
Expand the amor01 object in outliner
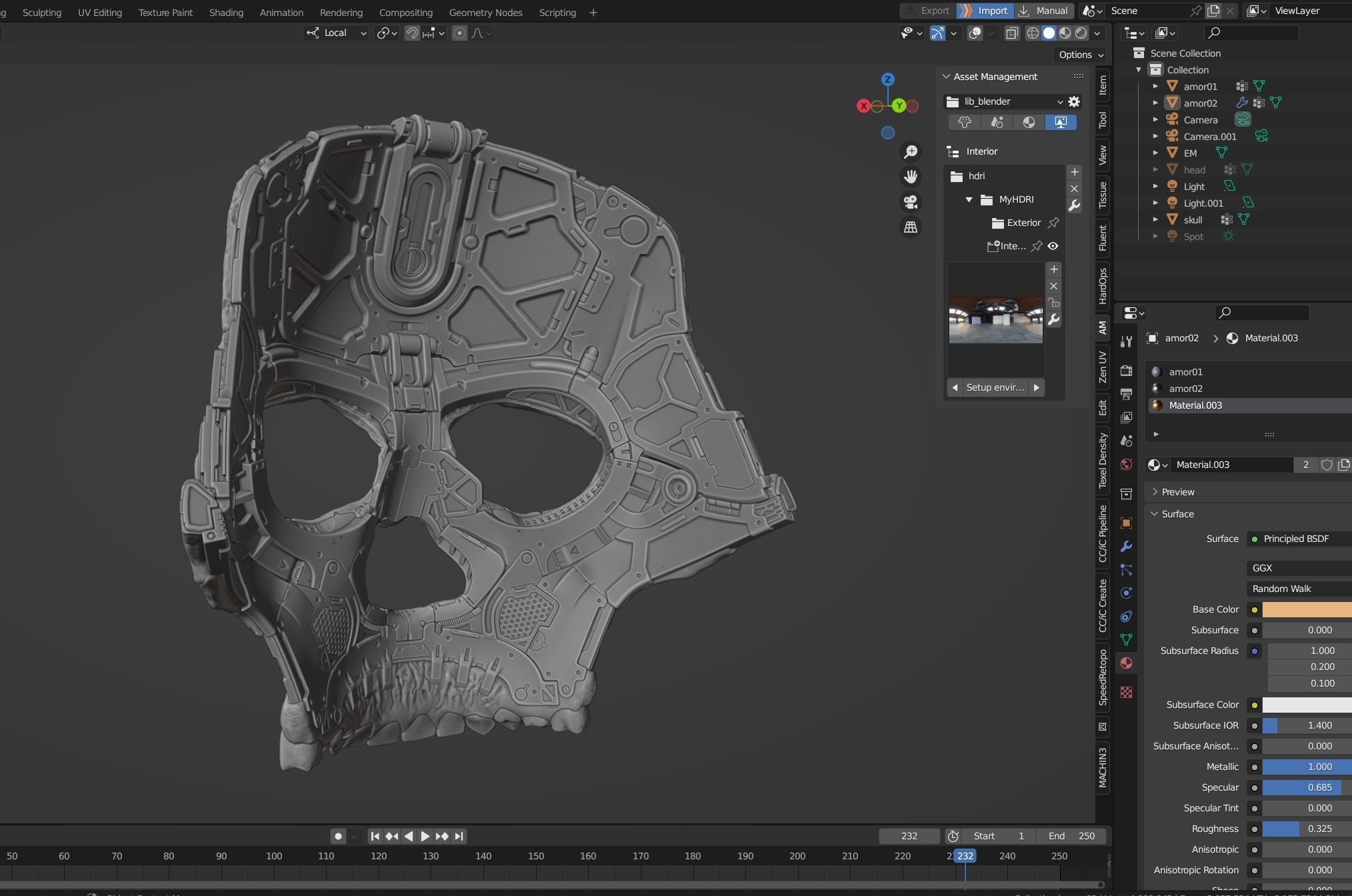(x=1155, y=87)
